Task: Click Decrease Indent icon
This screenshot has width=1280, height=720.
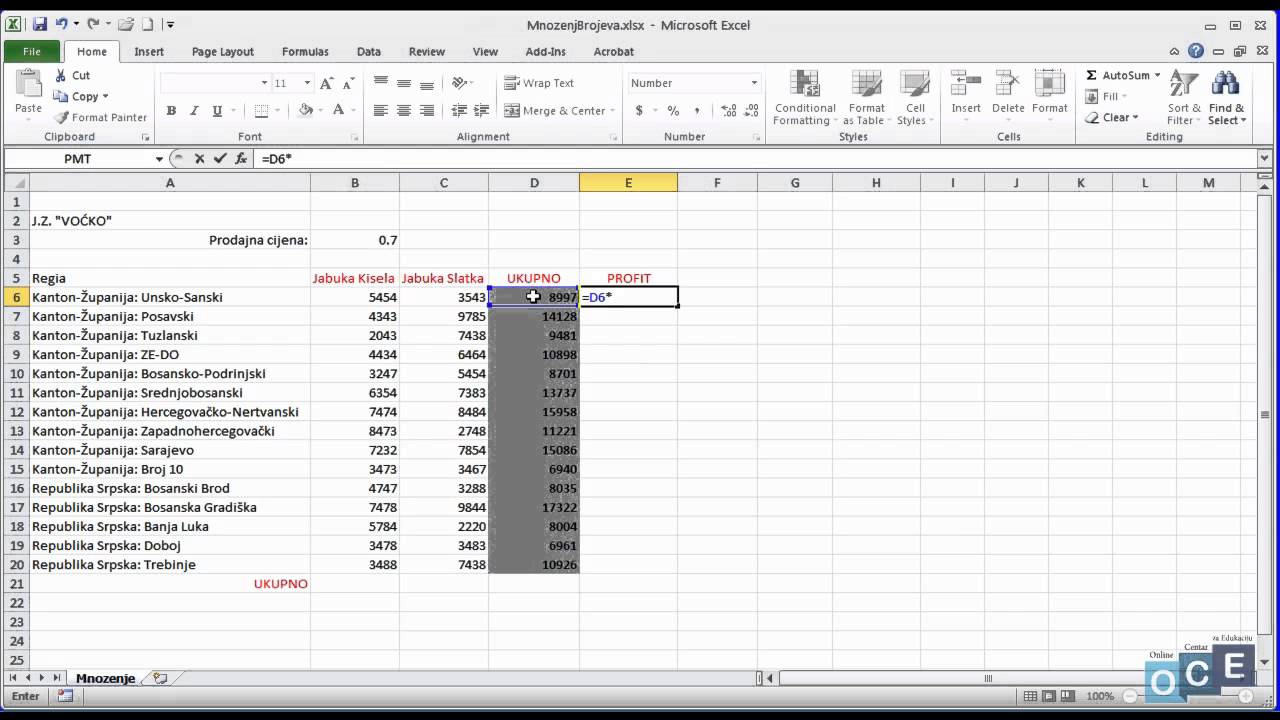Action: (x=459, y=111)
